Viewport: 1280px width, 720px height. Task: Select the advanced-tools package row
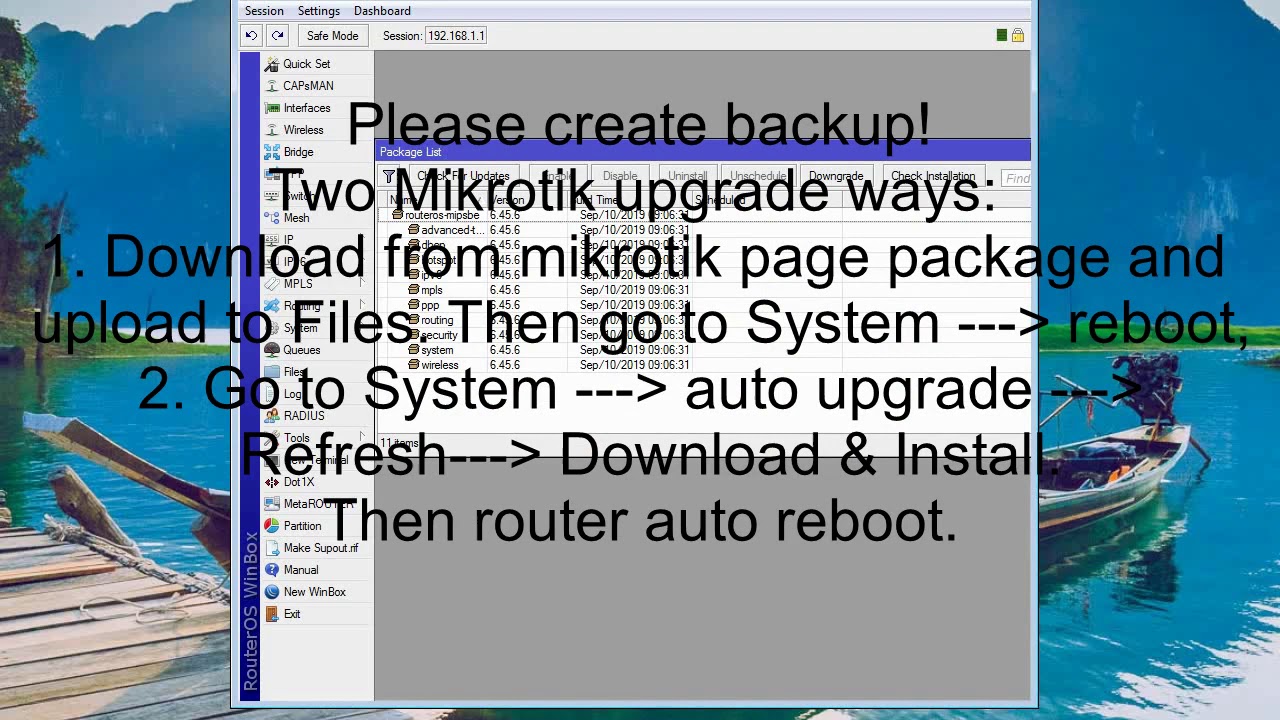pos(703,230)
